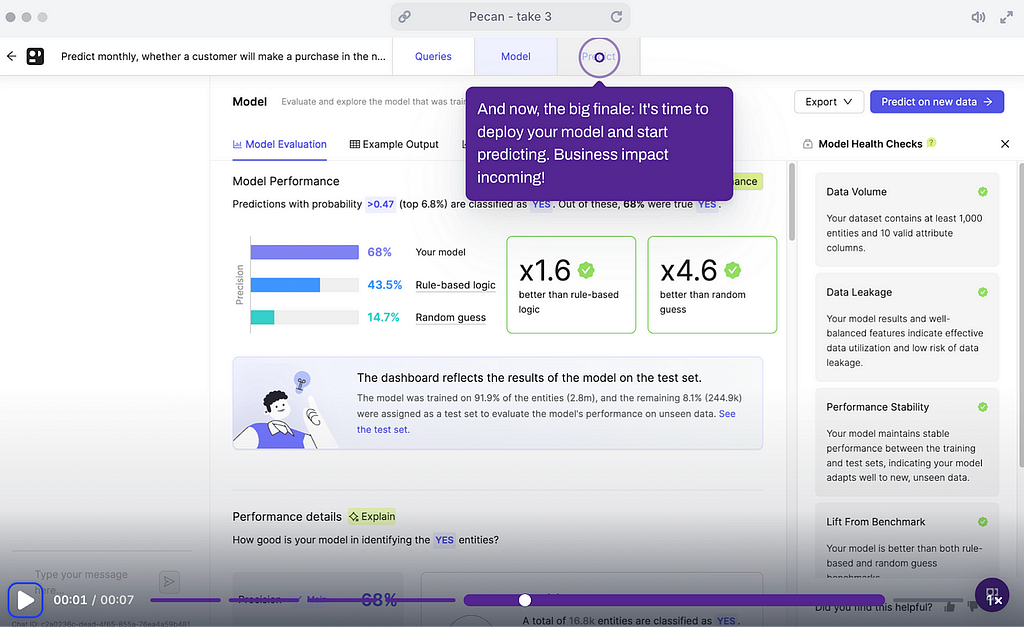
Task: Open See the test set link
Action: click(x=546, y=421)
